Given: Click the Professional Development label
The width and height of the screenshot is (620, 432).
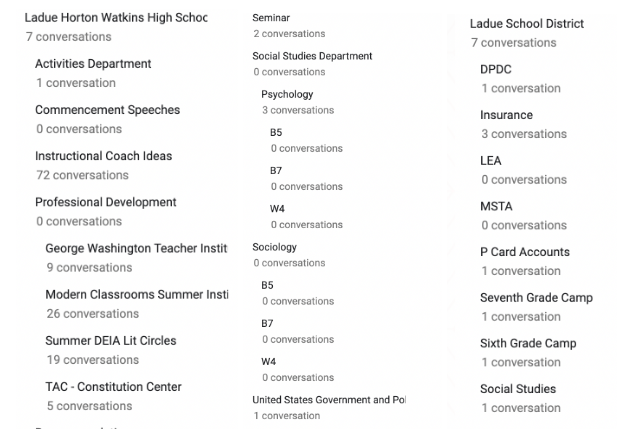Looking at the screenshot, I should pos(106,202).
